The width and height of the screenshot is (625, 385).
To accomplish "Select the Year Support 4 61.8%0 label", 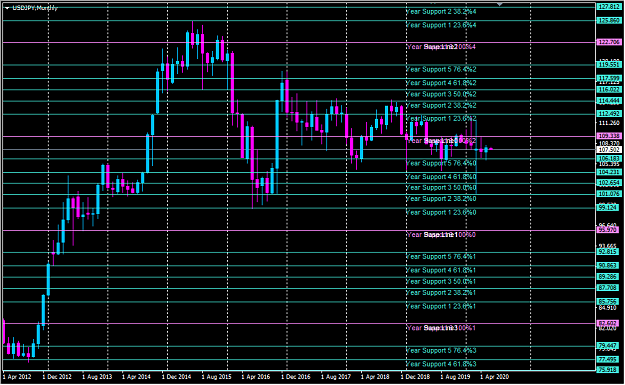I will (x=441, y=177).
